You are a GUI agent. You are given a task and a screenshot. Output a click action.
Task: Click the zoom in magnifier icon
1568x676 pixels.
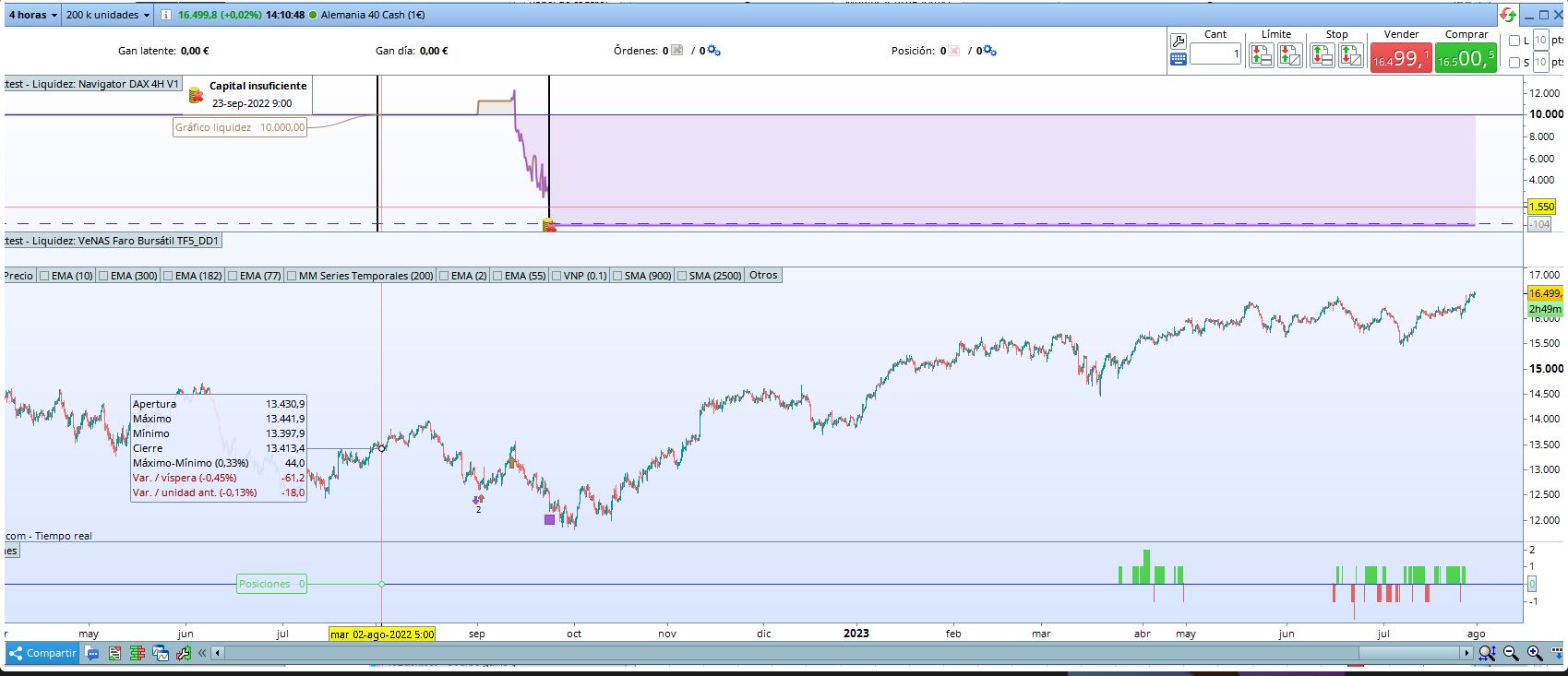(x=1535, y=653)
